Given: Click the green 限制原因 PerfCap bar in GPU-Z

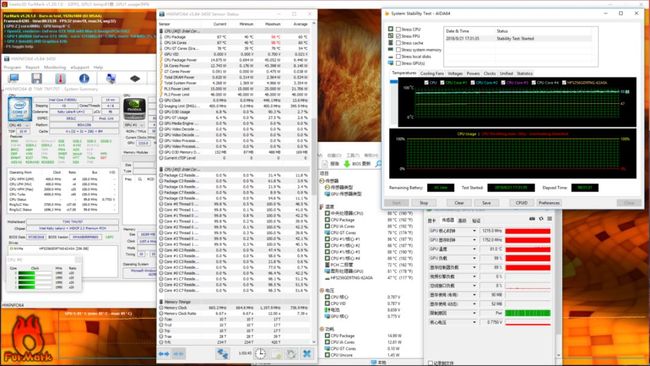Looking at the screenshot, I should tap(528, 313).
